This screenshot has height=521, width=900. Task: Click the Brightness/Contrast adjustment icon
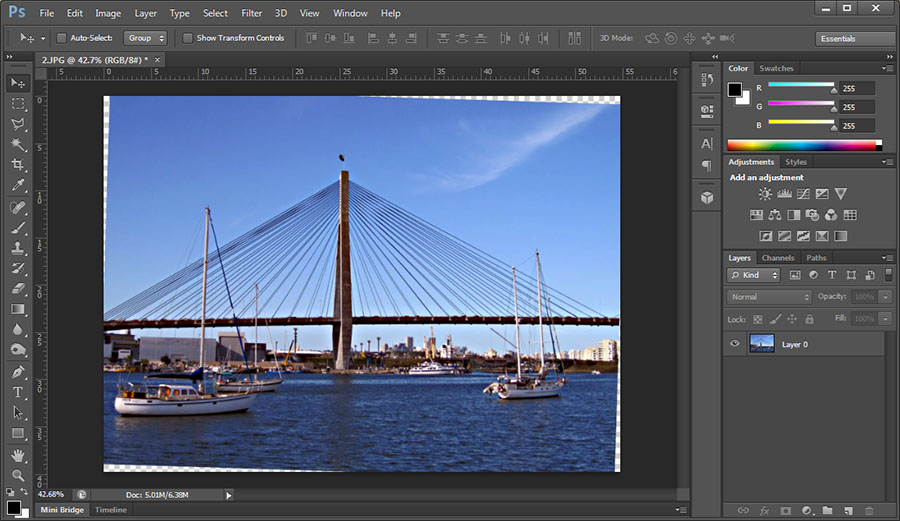[x=765, y=194]
